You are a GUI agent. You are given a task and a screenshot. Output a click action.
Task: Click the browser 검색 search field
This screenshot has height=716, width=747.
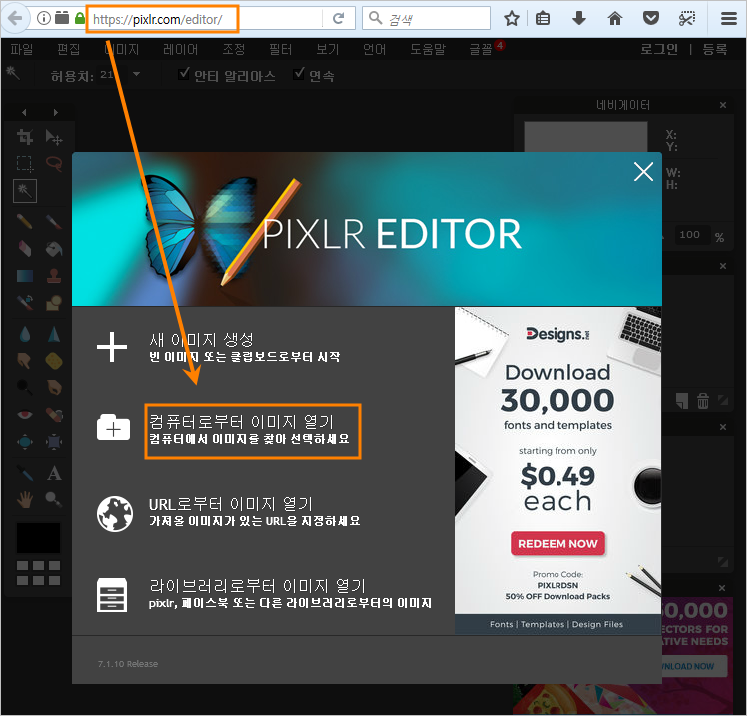point(426,19)
